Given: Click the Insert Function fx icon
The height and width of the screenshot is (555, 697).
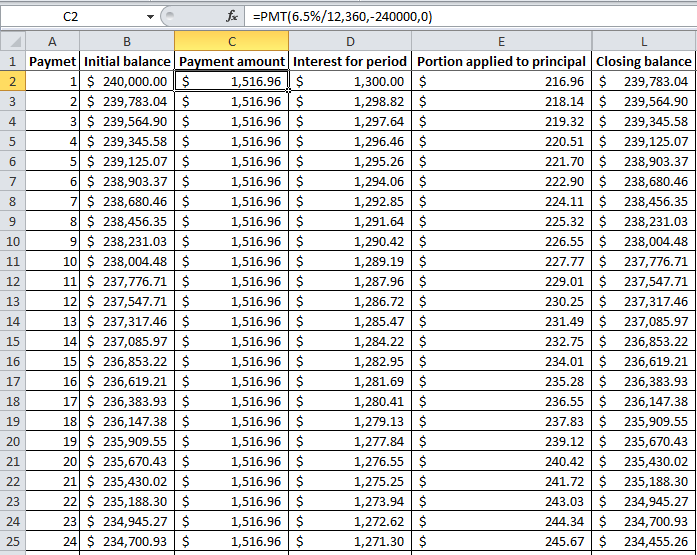Looking at the screenshot, I should click(232, 16).
